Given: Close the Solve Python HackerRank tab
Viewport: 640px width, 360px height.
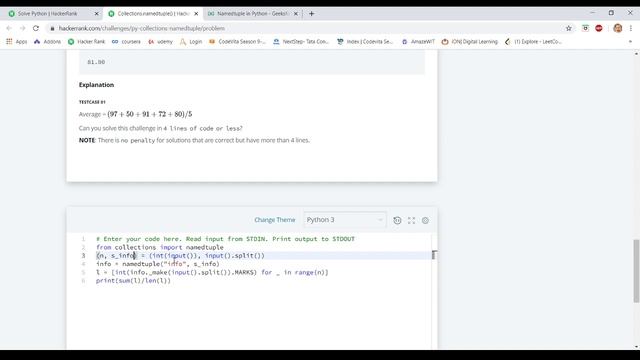Looking at the screenshot, I should [97, 13].
